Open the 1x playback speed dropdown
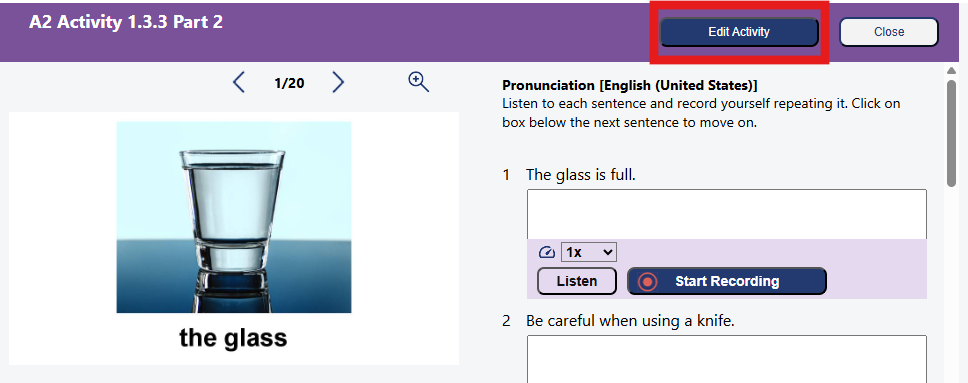The height and width of the screenshot is (383, 968). (588, 252)
